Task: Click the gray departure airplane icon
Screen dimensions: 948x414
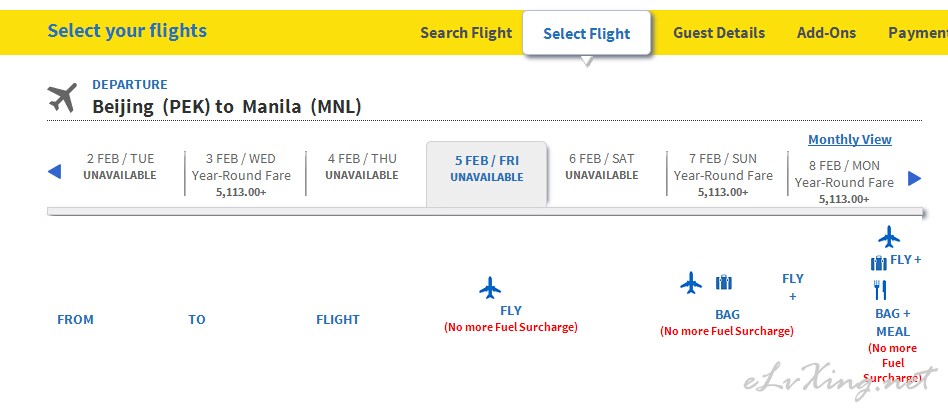Action: click(62, 97)
